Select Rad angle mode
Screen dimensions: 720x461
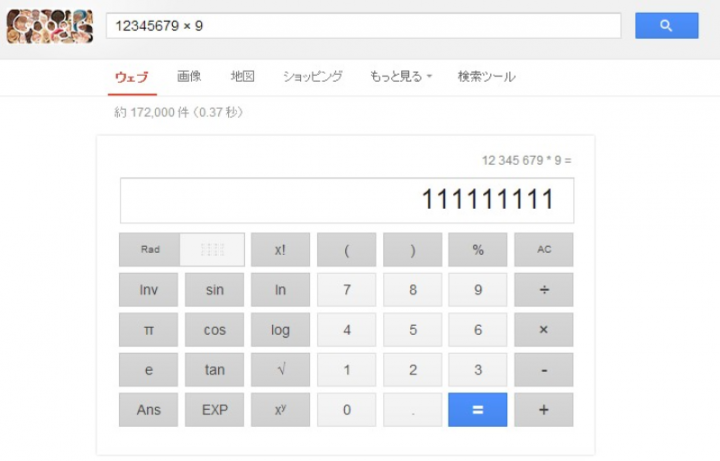150,250
